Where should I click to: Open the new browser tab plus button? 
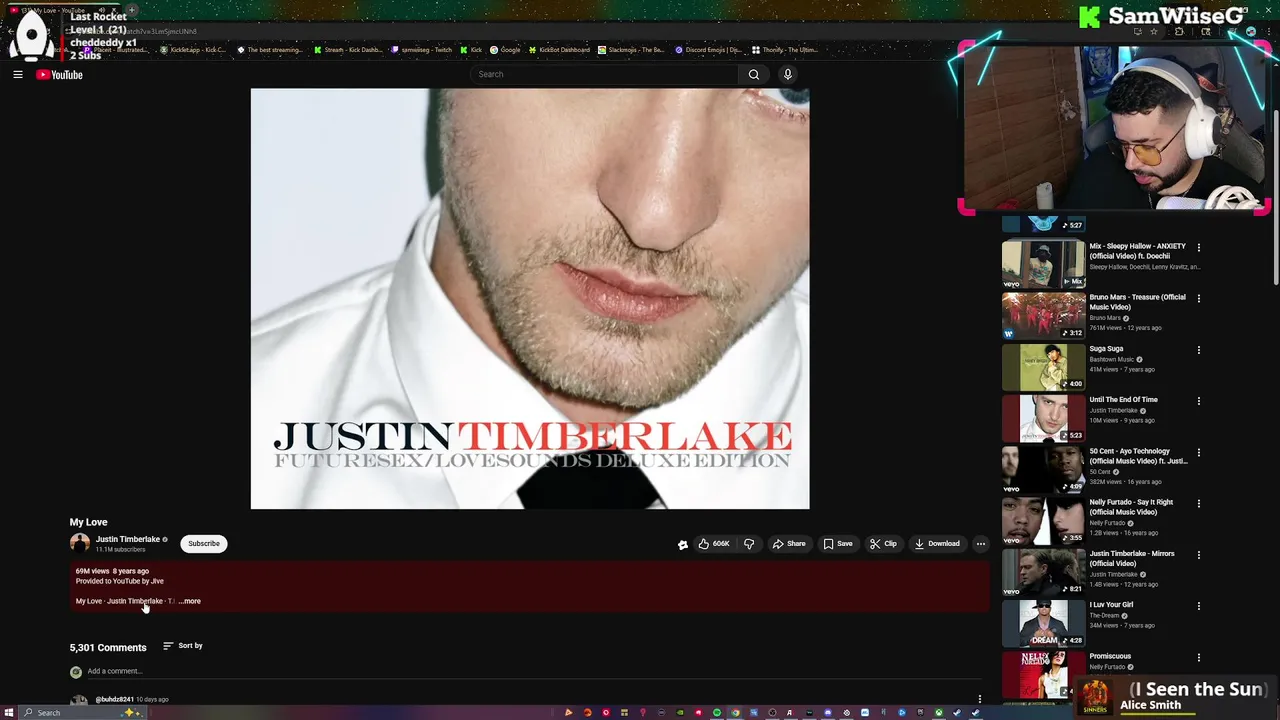pos(131,10)
